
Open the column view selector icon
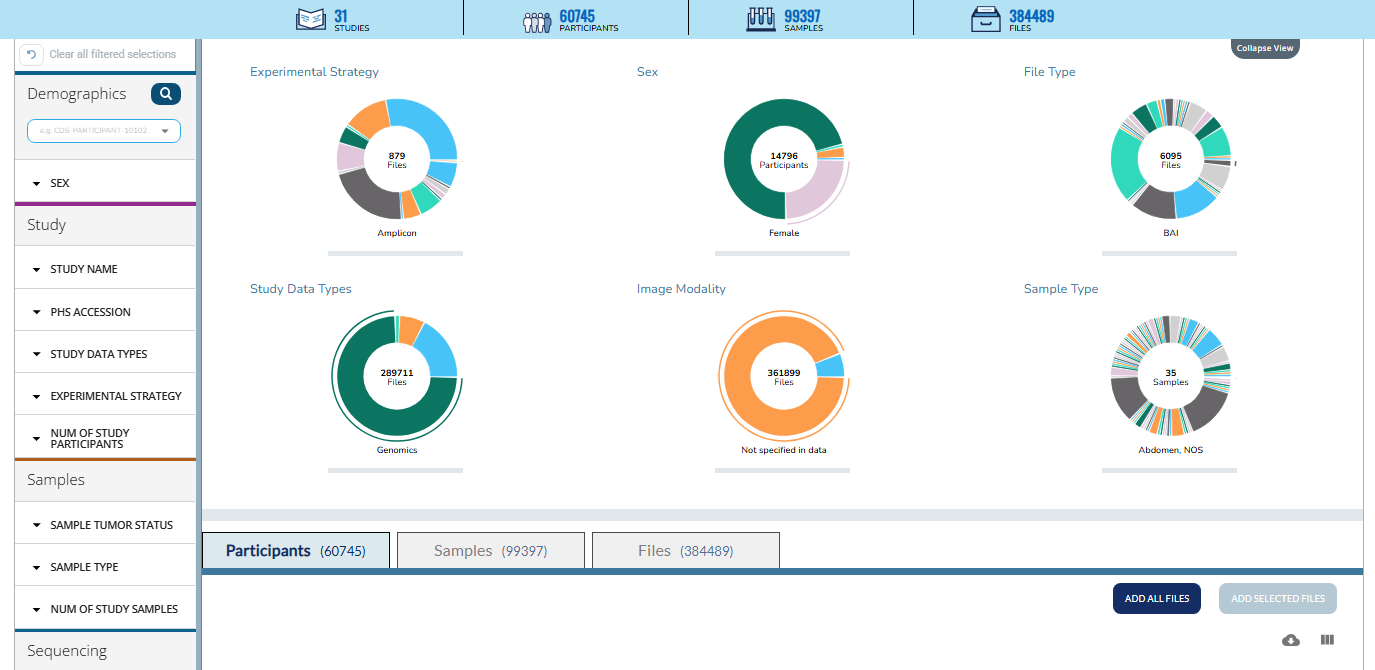(1328, 640)
